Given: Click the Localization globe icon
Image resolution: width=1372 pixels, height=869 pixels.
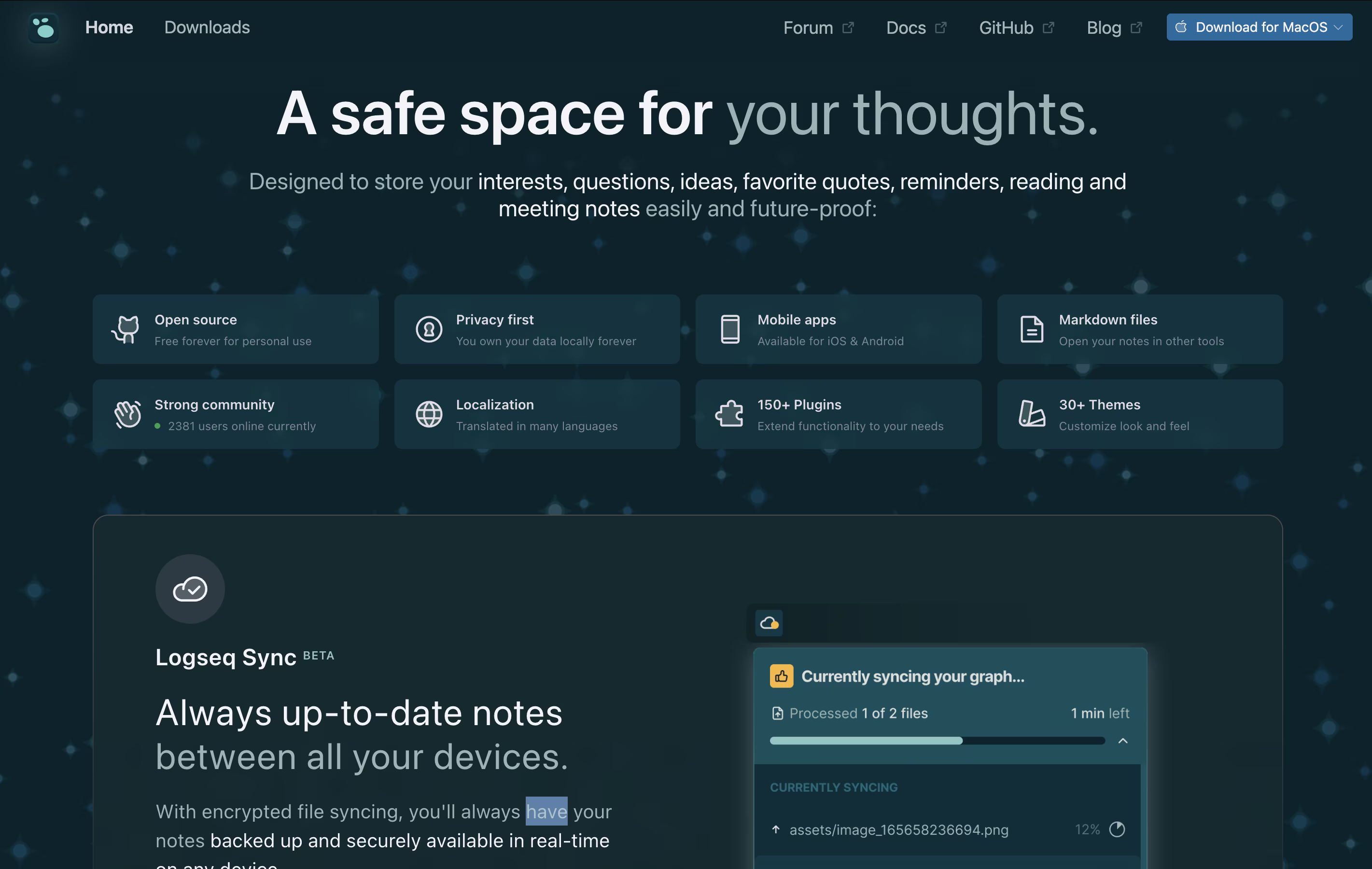Looking at the screenshot, I should point(429,414).
